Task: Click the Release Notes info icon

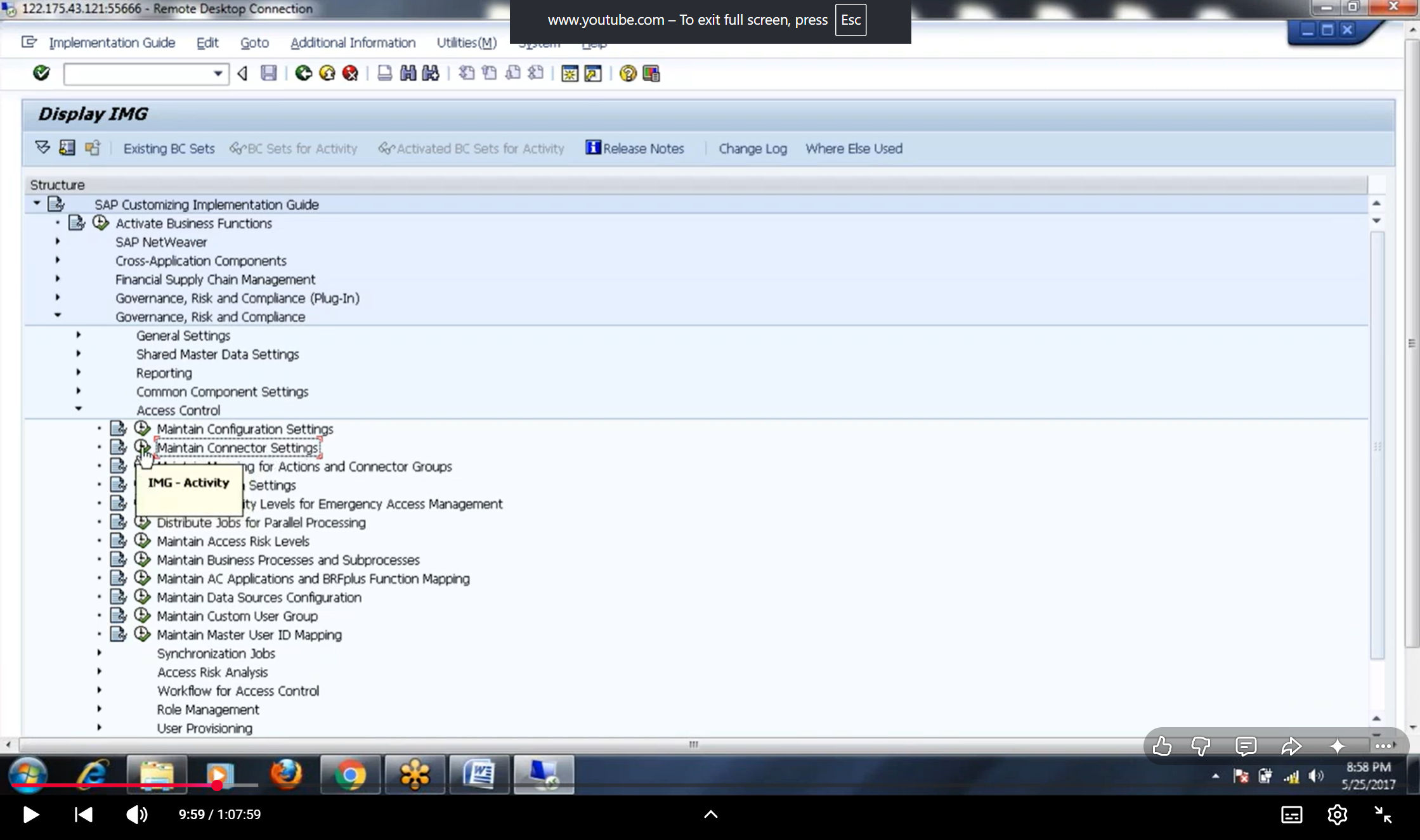Action: pyautogui.click(x=592, y=148)
